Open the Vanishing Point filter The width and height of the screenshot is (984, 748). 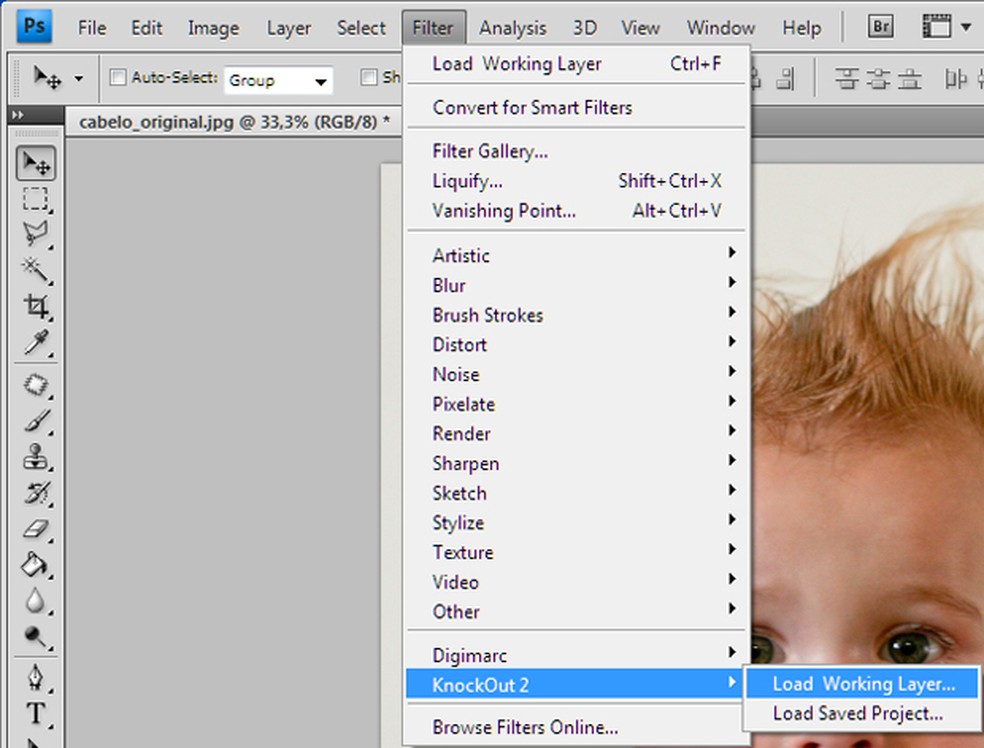(x=576, y=210)
